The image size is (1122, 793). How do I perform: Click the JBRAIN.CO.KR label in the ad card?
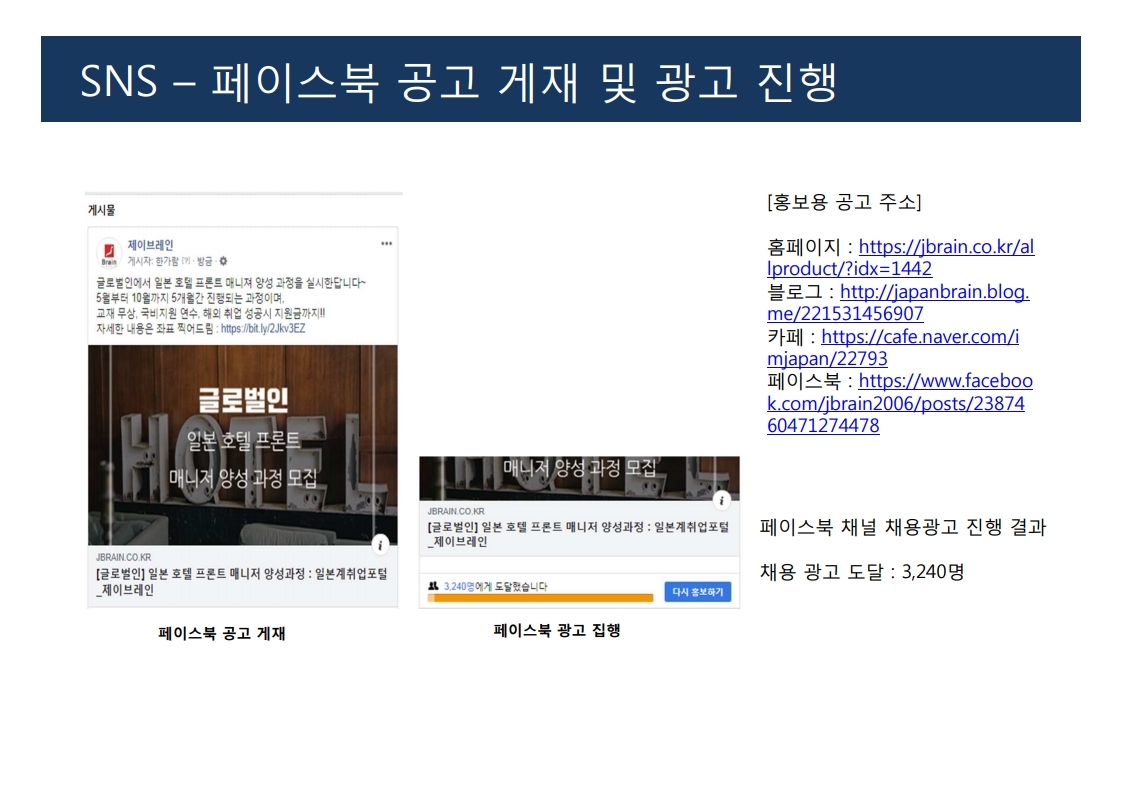tap(456, 511)
